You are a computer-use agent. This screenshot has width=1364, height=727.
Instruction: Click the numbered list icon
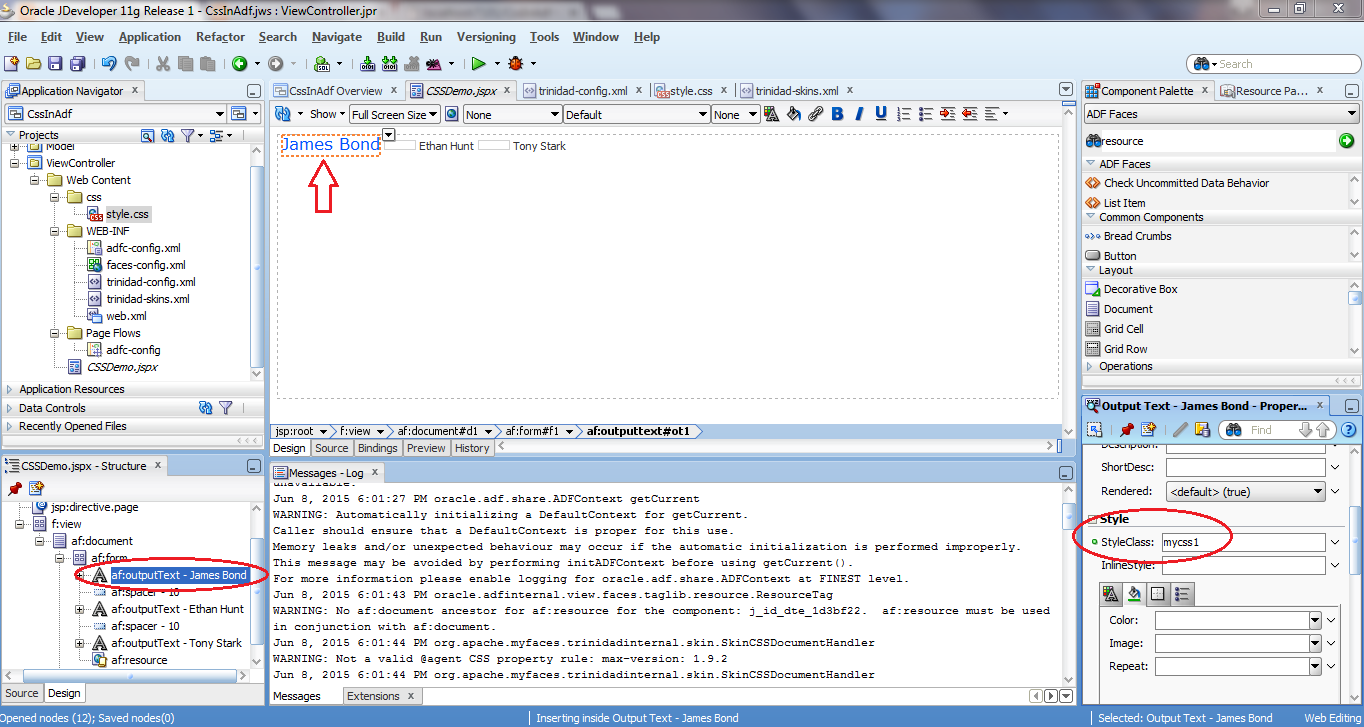coord(903,114)
